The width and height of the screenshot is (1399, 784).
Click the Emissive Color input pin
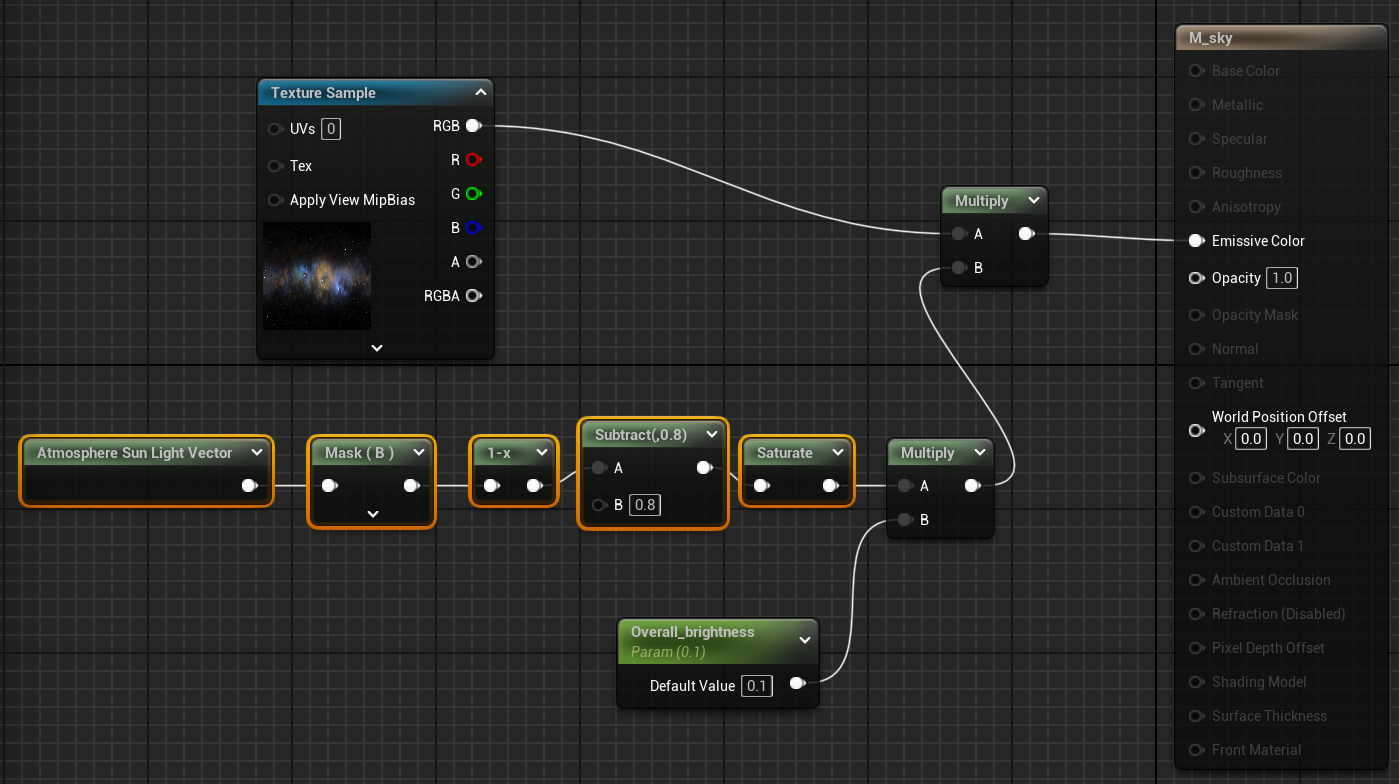1196,241
